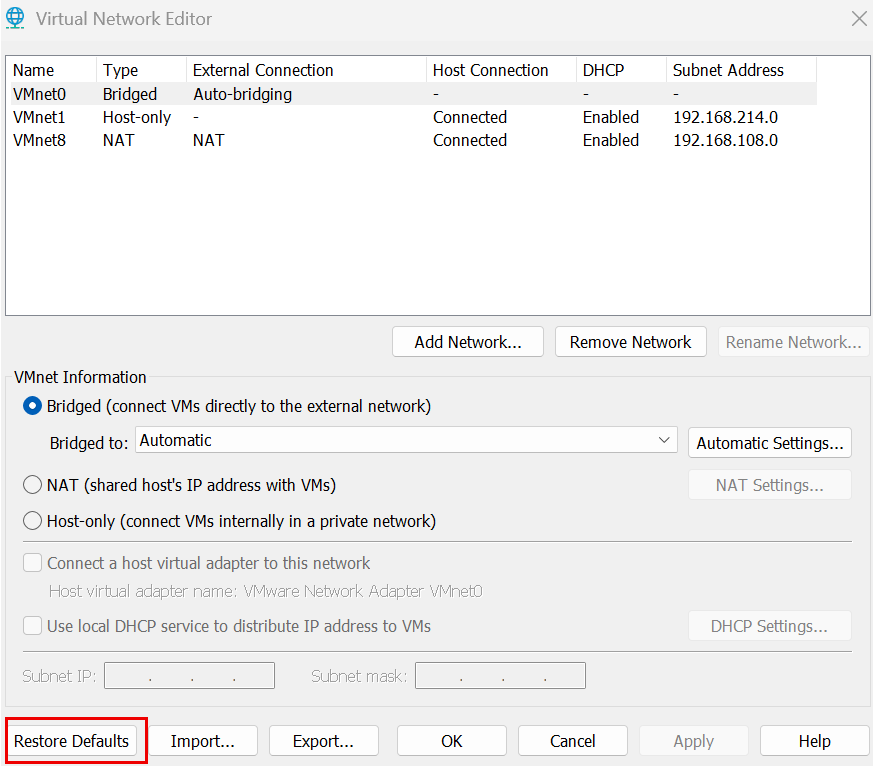Click Connected host status for VMnet8

pos(470,140)
